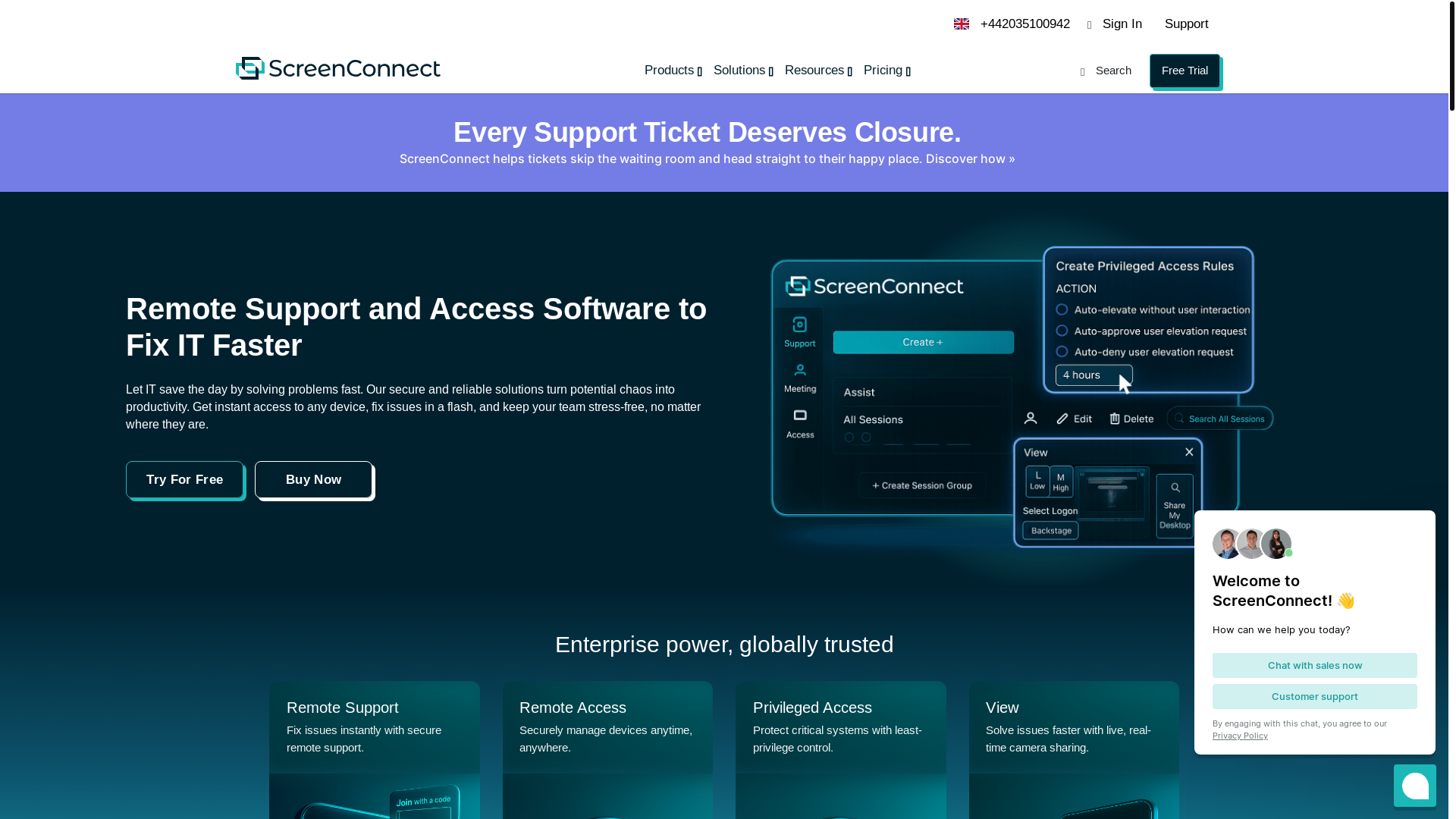Click the Buy Now button
1456x819 pixels.
(x=313, y=479)
